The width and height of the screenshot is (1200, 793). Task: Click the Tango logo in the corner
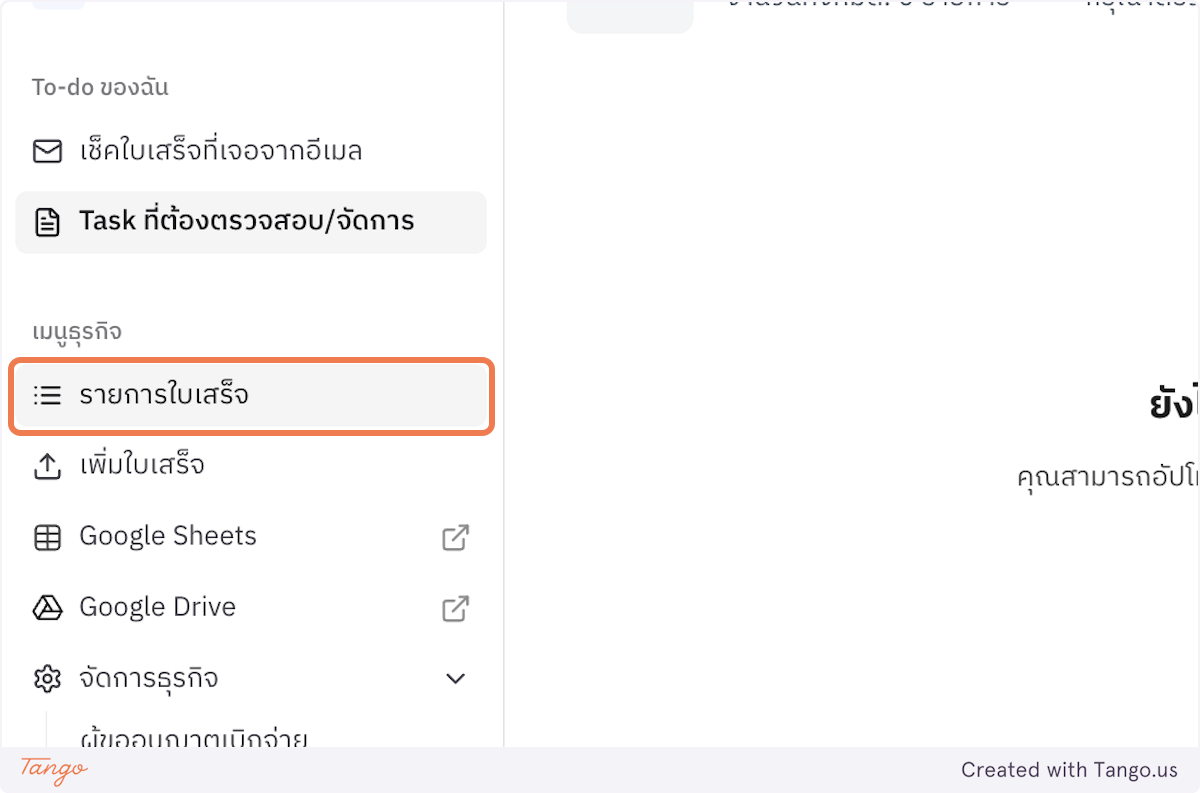pos(50,771)
